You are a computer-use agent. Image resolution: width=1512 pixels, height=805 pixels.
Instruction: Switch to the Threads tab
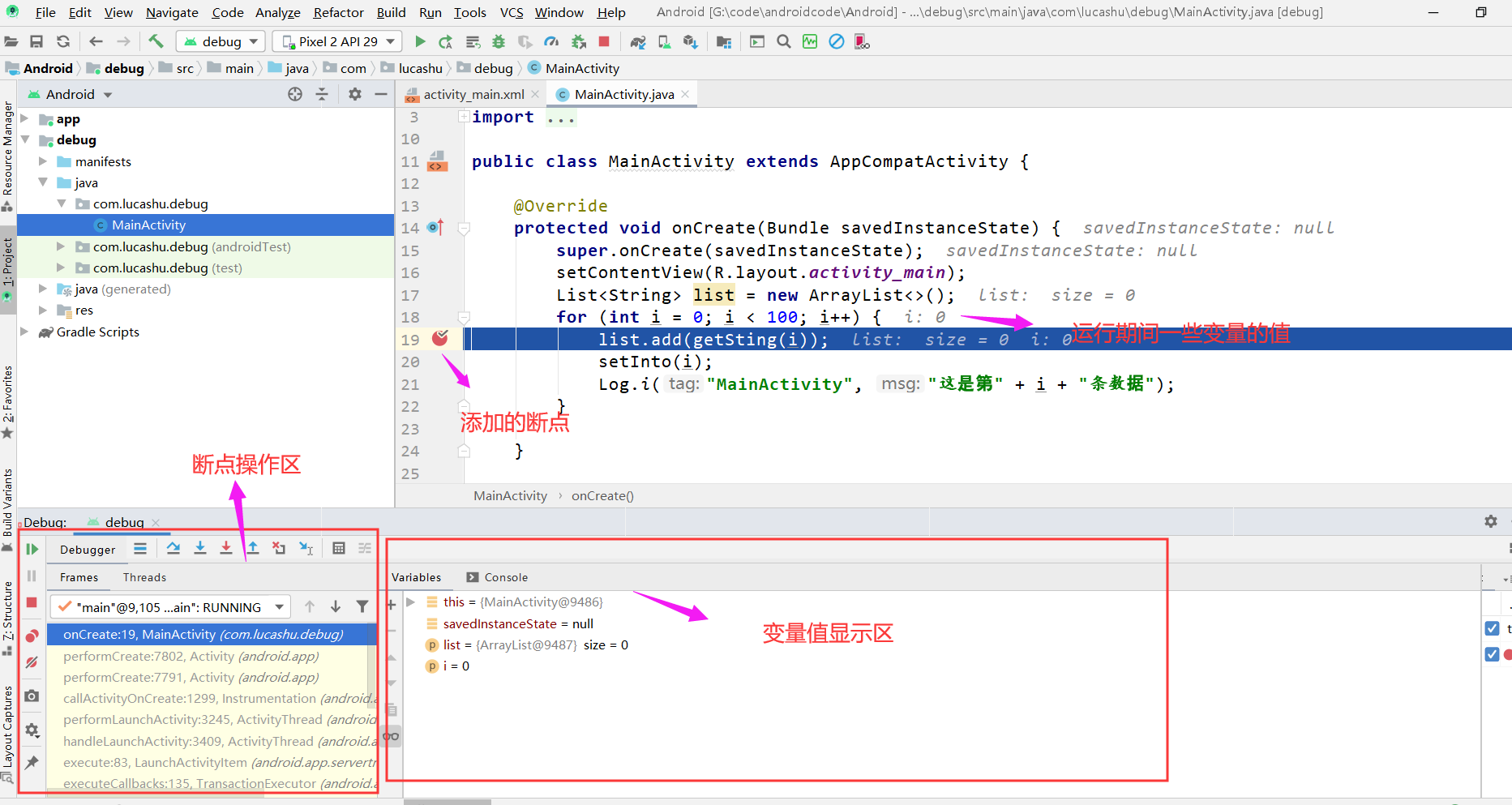[144, 577]
